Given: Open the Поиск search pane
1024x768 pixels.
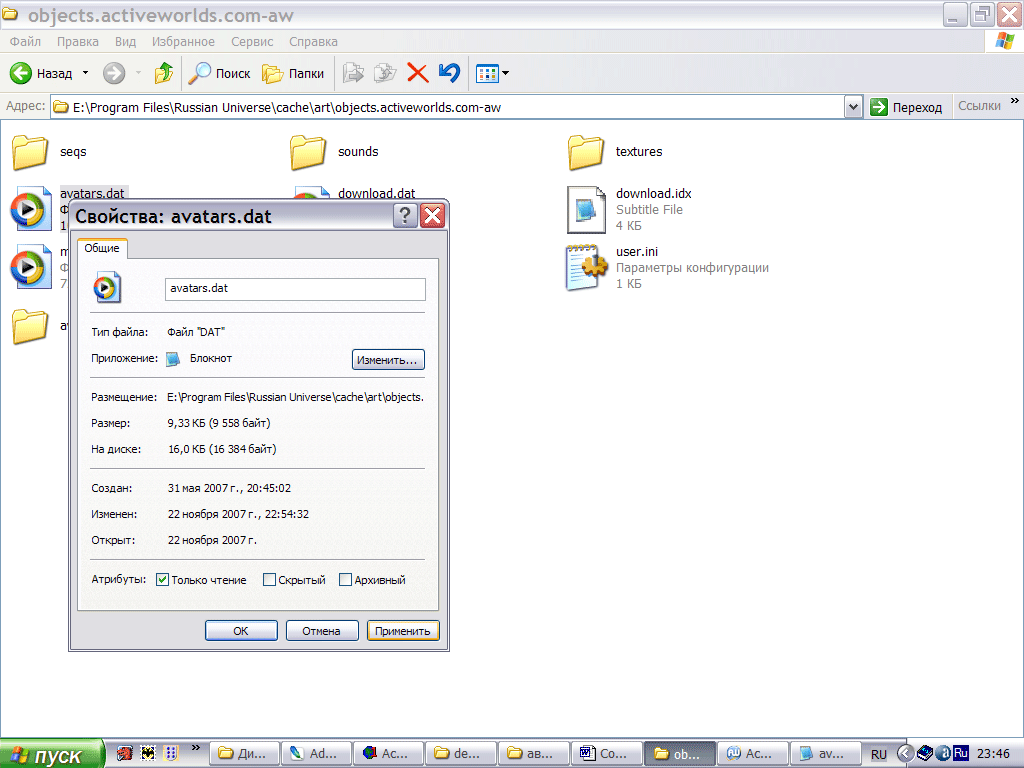Looking at the screenshot, I should coord(219,73).
